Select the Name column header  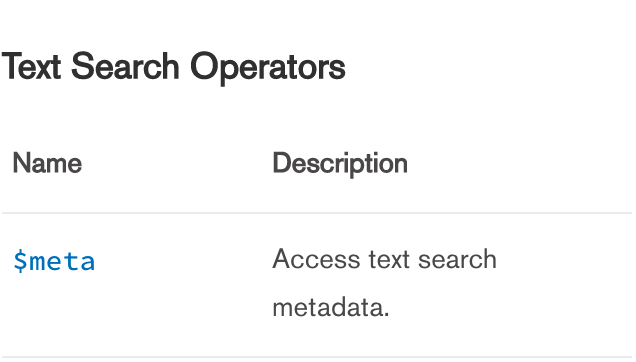point(47,163)
